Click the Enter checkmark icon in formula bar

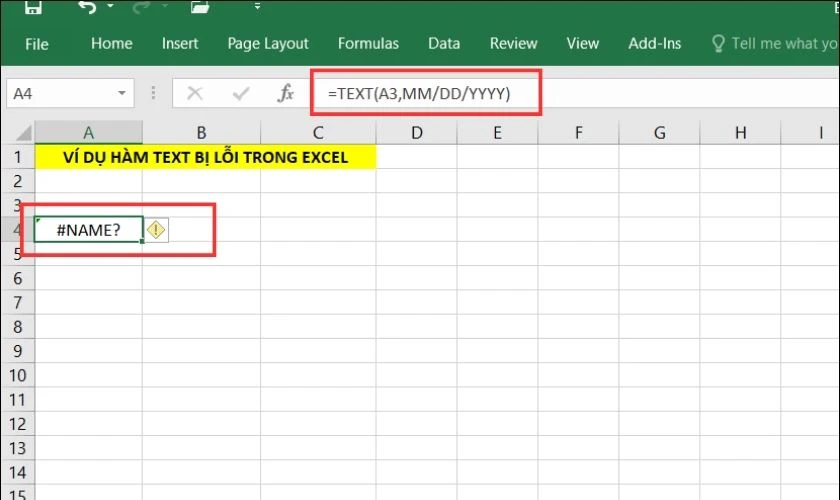point(241,94)
